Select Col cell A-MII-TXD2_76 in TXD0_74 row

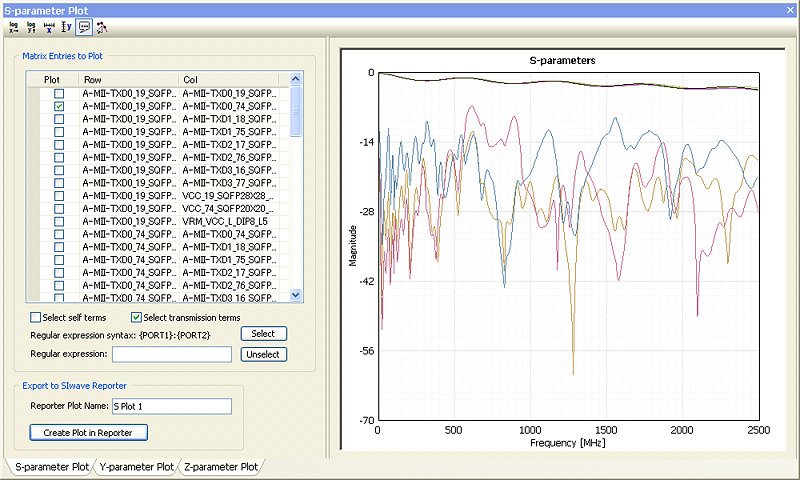[230, 285]
